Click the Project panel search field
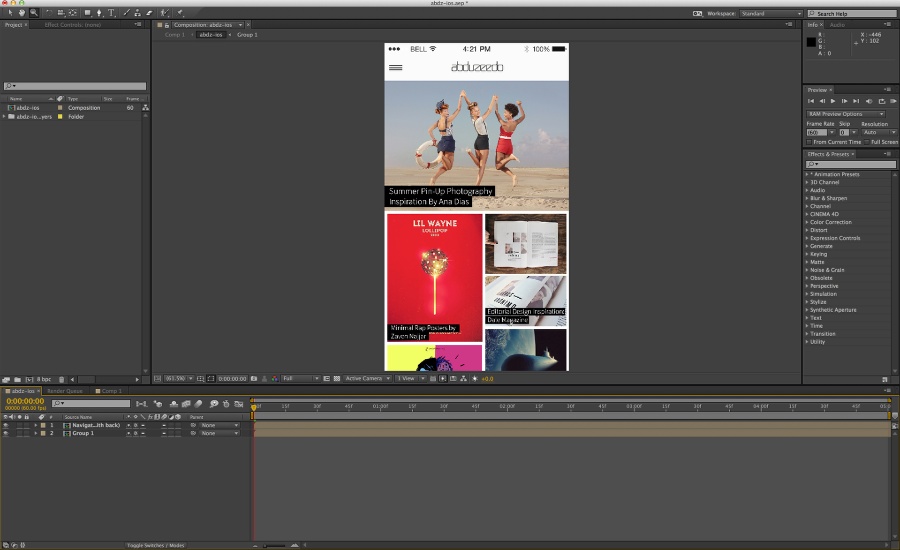This screenshot has width=900, height=550. (75, 86)
